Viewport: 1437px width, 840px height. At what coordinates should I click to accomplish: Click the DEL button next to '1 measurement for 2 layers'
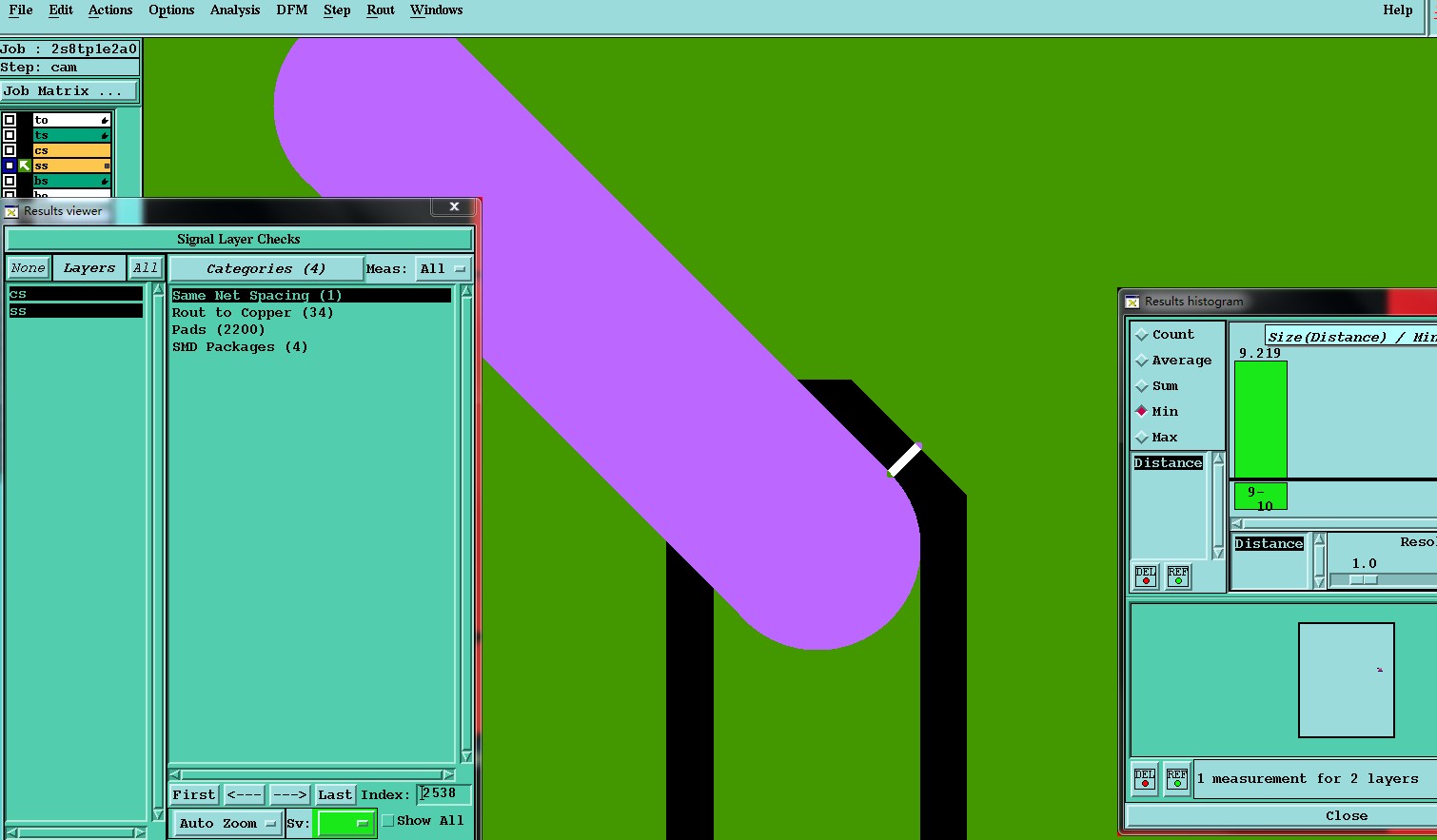(x=1145, y=779)
